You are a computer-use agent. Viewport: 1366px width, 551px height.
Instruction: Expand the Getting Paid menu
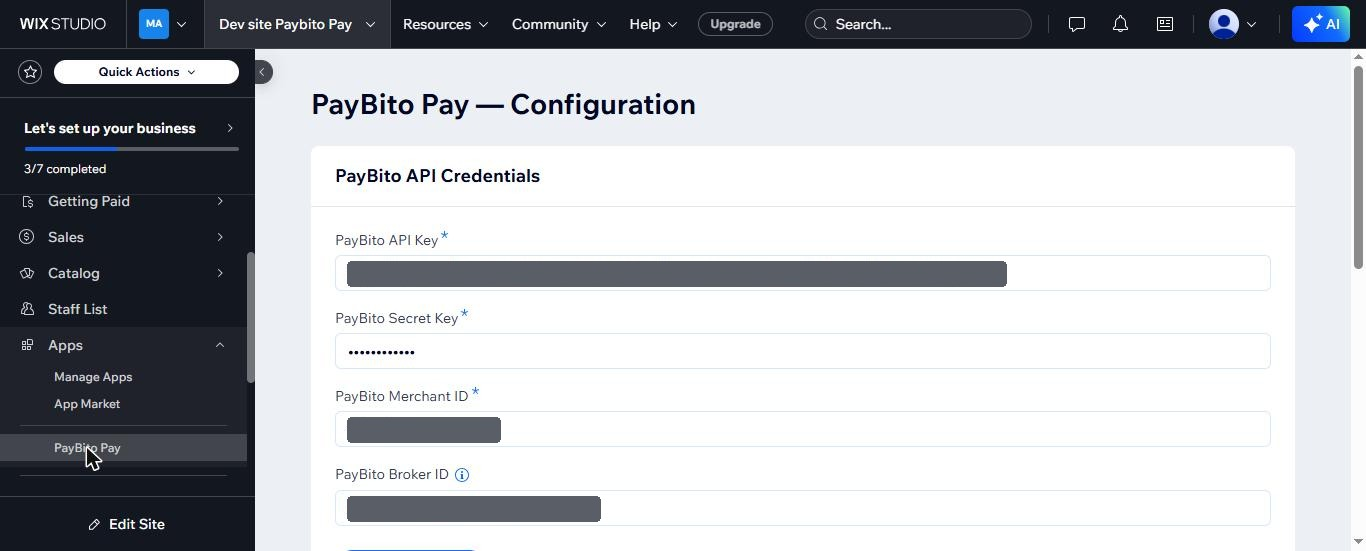(123, 201)
